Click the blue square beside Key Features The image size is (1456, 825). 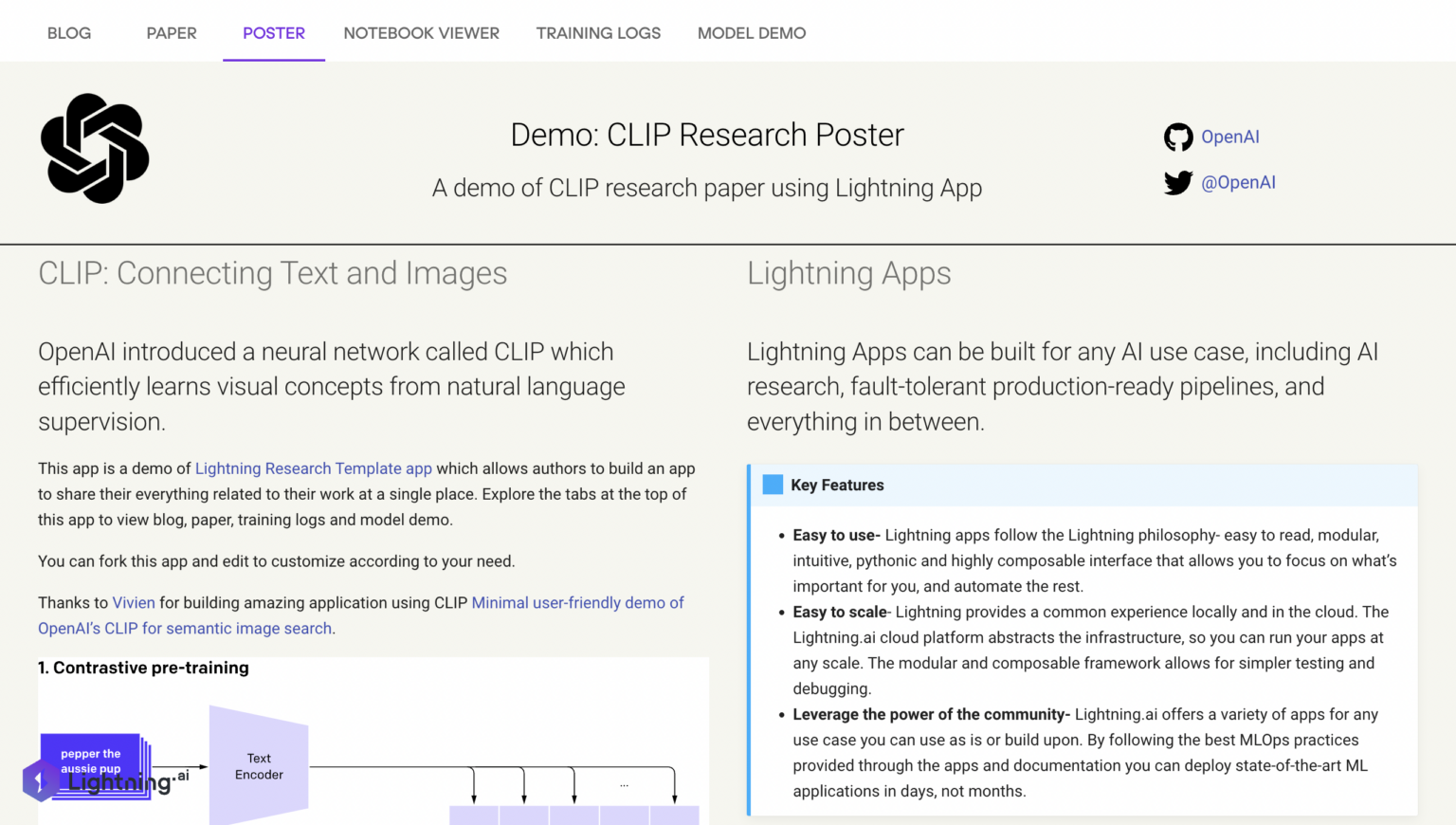773,484
